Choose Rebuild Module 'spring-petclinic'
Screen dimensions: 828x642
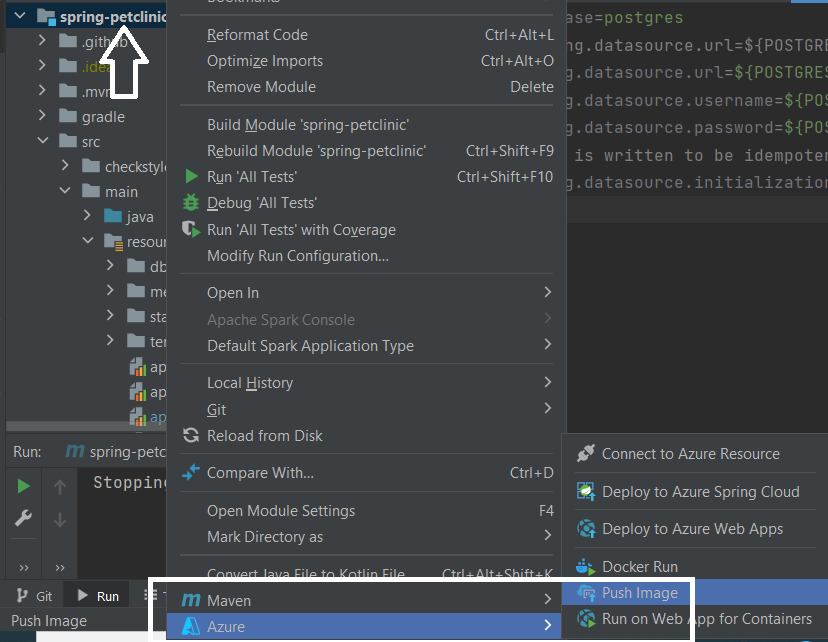367,150
